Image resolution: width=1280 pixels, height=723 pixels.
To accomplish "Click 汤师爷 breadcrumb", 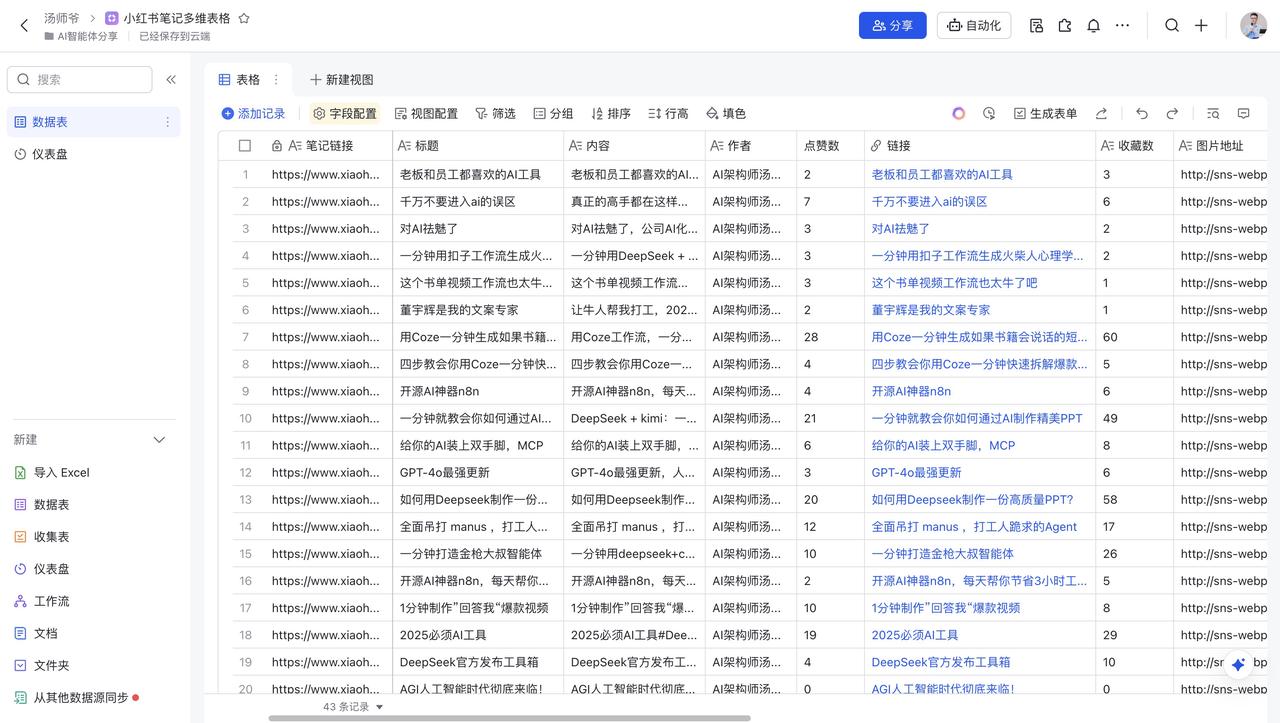I will 61,18.
